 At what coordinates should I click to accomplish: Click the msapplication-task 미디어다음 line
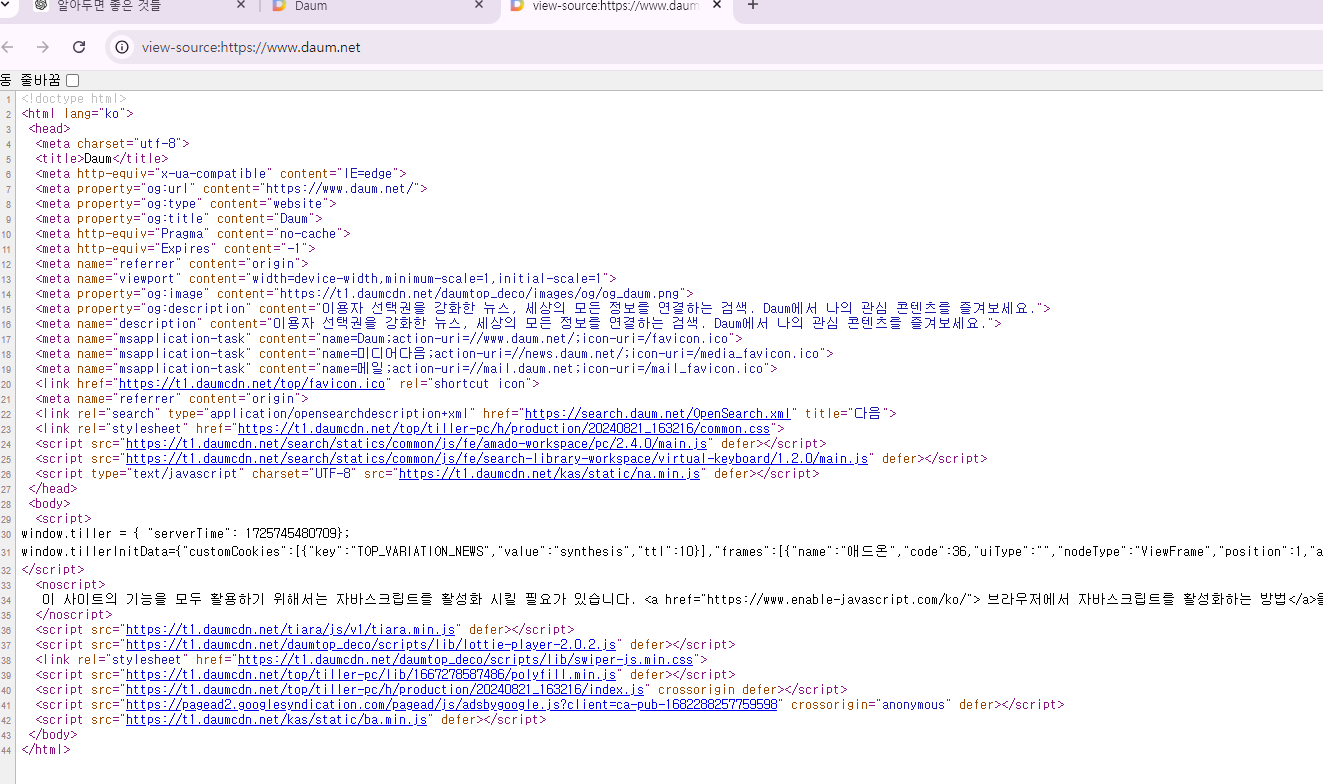(434, 353)
